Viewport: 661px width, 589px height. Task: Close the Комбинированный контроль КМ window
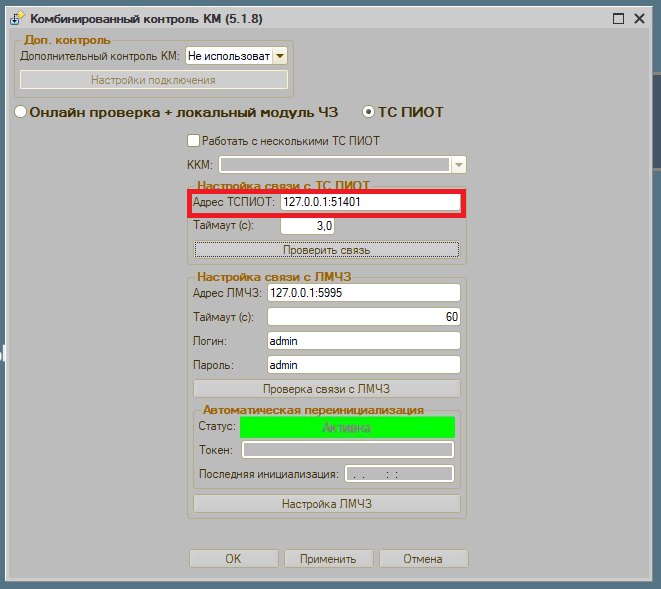coord(640,19)
